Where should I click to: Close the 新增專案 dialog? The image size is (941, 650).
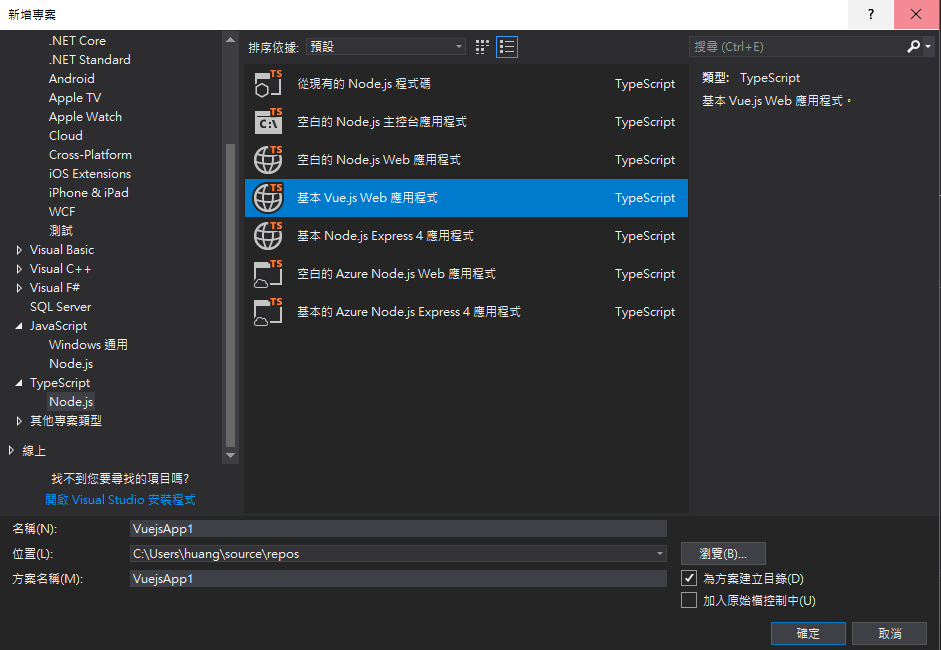coord(916,14)
